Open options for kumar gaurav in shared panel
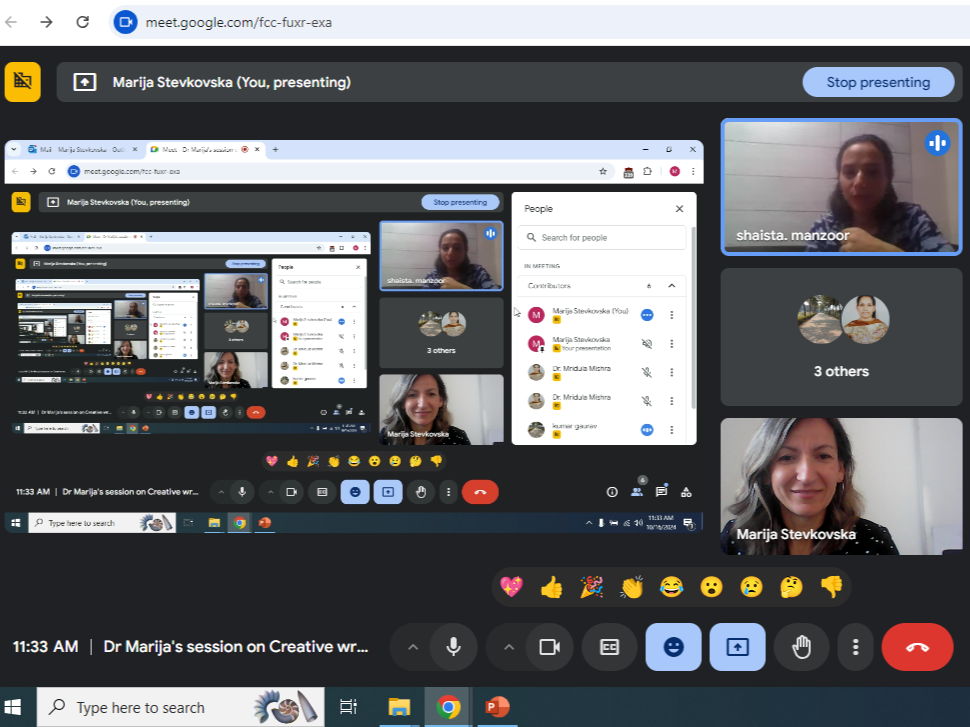Image resolution: width=970 pixels, height=727 pixels. tap(672, 430)
